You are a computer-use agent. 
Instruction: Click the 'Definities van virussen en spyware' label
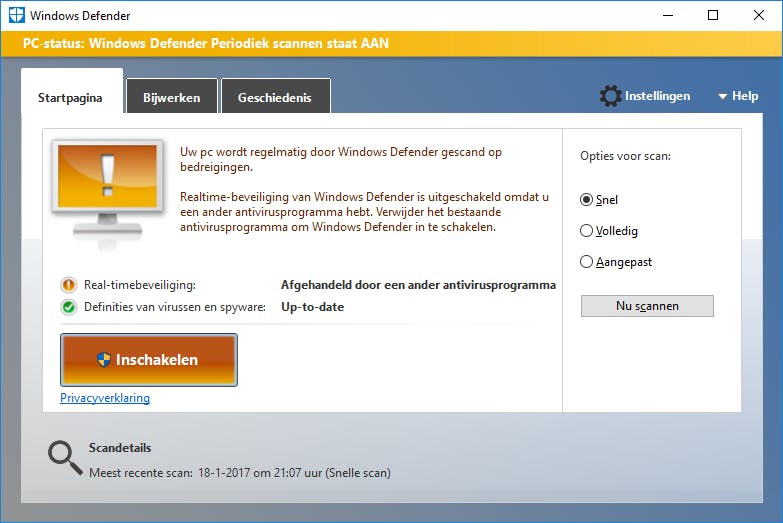(175, 307)
